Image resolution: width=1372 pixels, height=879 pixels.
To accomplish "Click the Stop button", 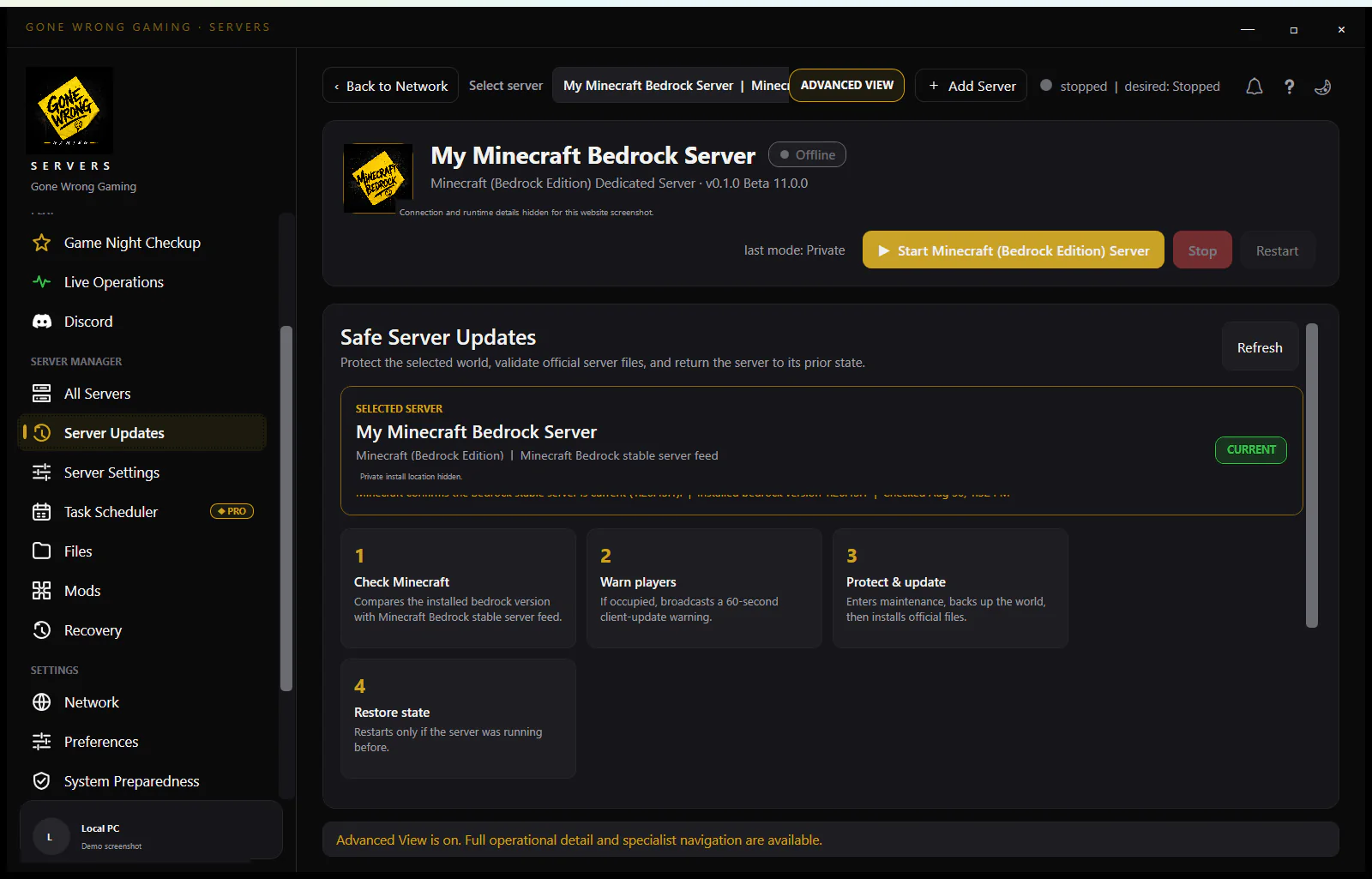I will pyautogui.click(x=1202, y=250).
